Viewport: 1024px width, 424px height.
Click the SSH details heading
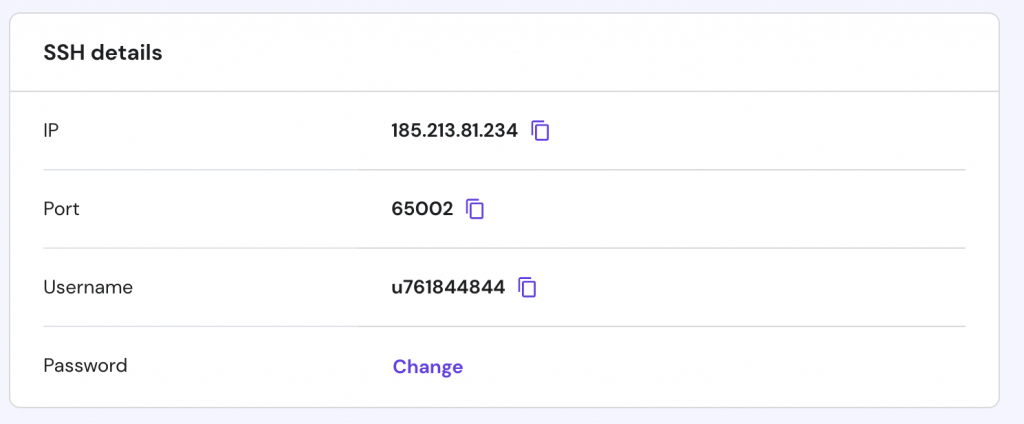click(103, 53)
